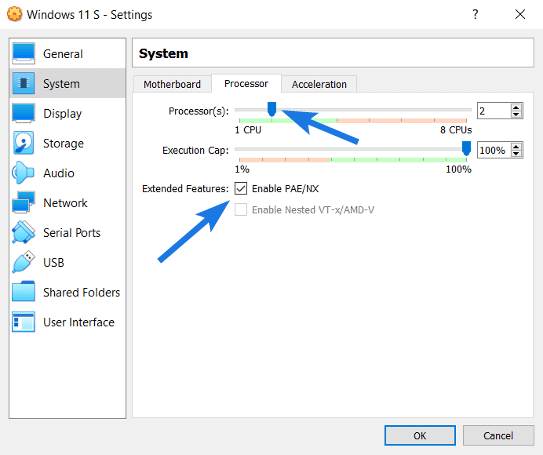Uncheck Enable PAE/NX checkbox
This screenshot has width=543, height=455.
pos(241,188)
